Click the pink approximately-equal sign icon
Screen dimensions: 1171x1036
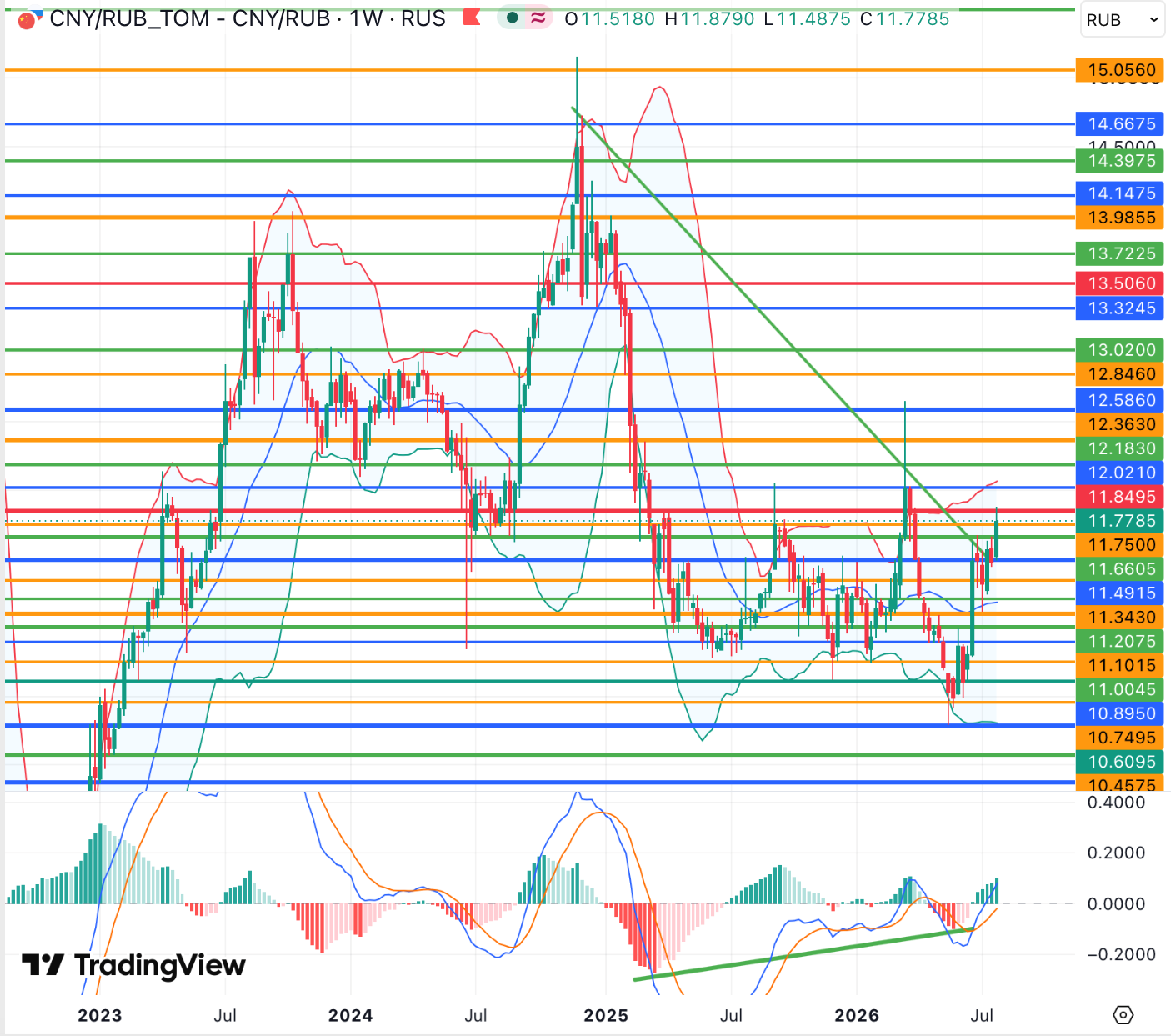click(538, 18)
